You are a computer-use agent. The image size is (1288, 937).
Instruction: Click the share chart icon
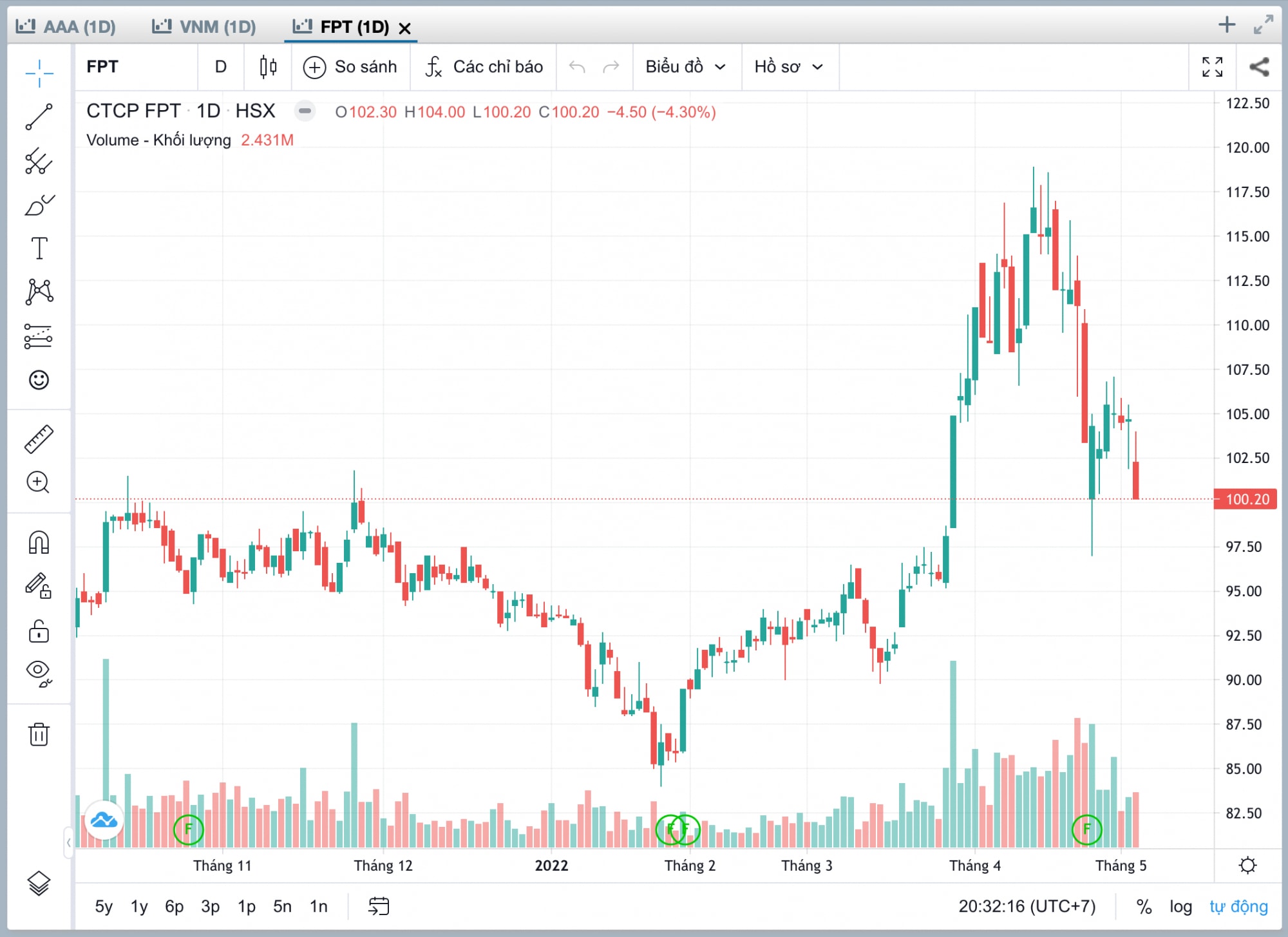pyautogui.click(x=1259, y=67)
